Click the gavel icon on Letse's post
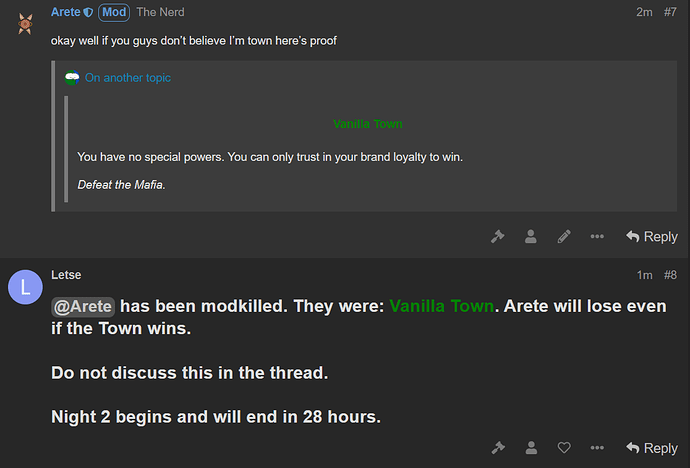Image resolution: width=690 pixels, height=468 pixels. (x=497, y=448)
